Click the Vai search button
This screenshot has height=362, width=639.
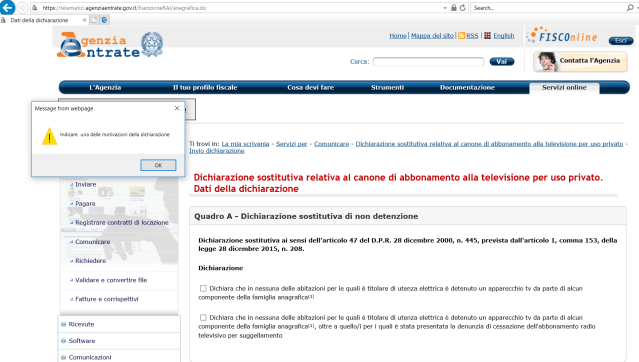pos(502,62)
